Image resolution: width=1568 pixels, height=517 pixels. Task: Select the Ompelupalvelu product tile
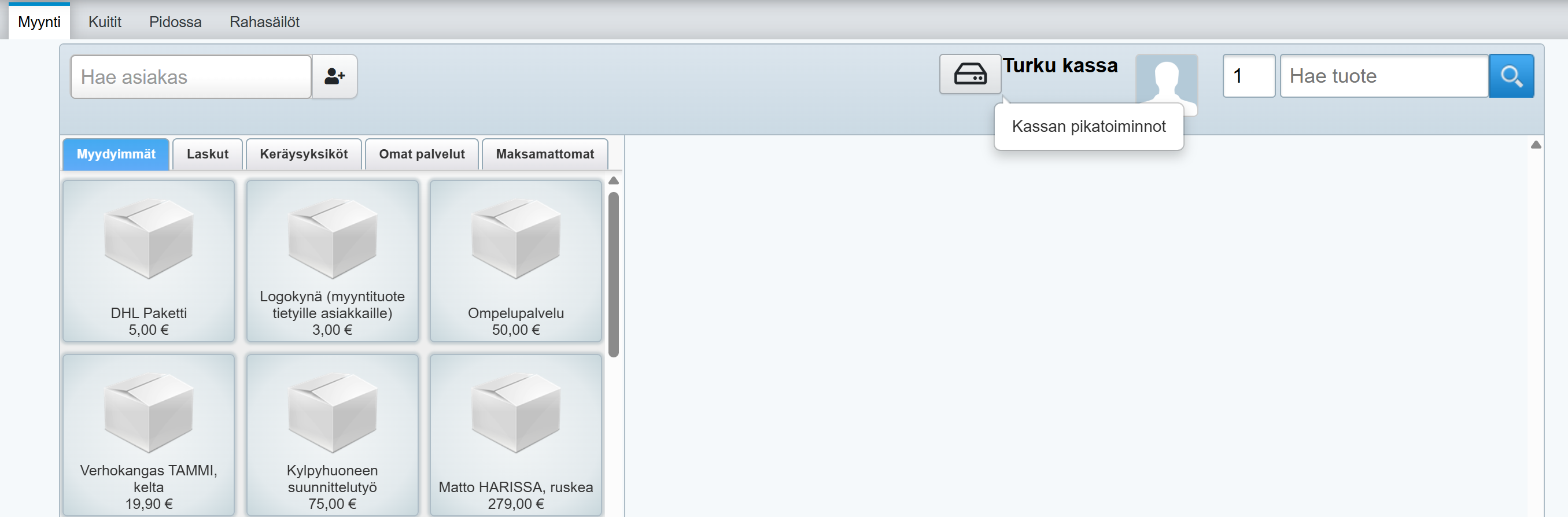click(x=515, y=261)
